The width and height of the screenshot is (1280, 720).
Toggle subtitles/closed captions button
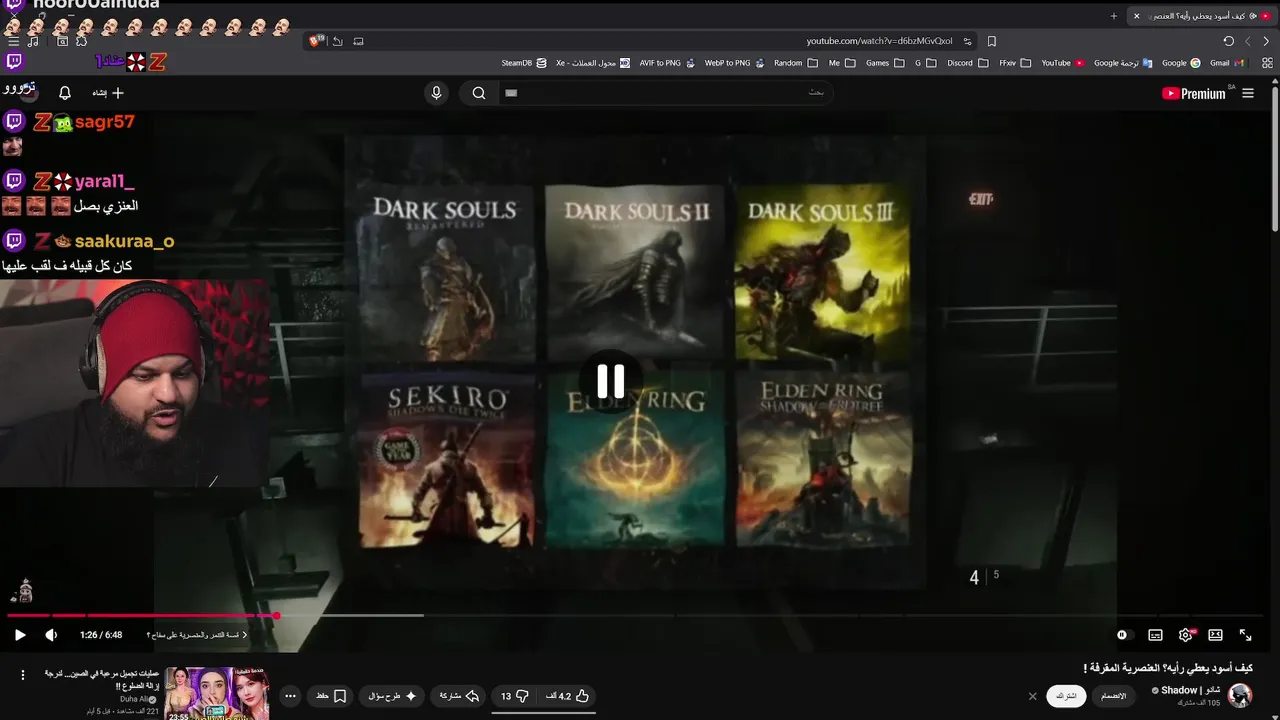(1155, 635)
